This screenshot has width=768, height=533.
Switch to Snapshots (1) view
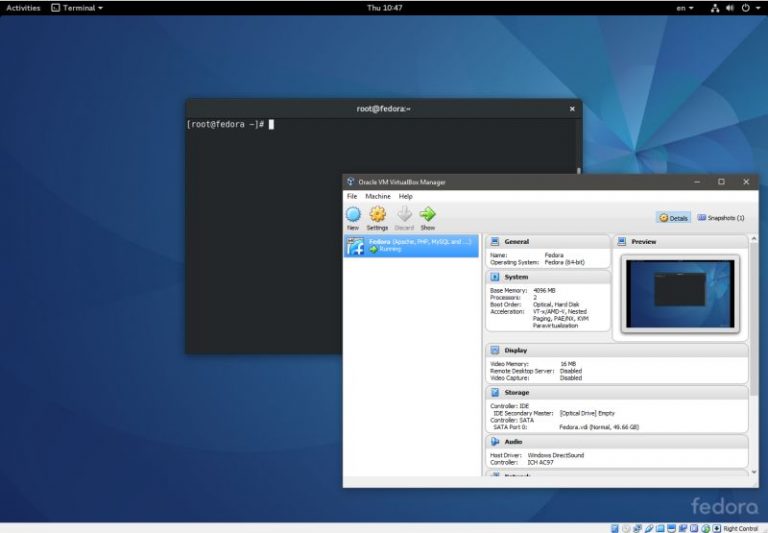(x=721, y=217)
